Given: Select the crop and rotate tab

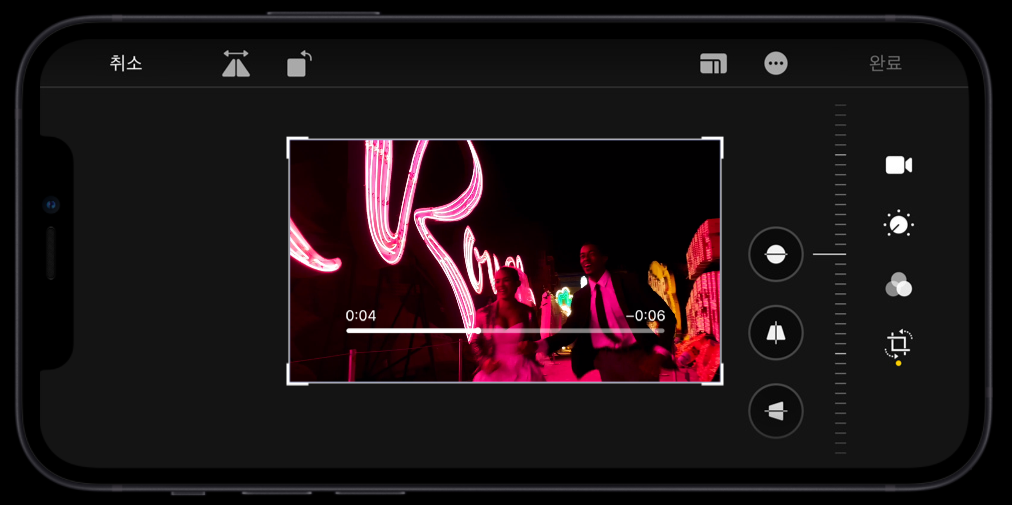Looking at the screenshot, I should tap(898, 344).
